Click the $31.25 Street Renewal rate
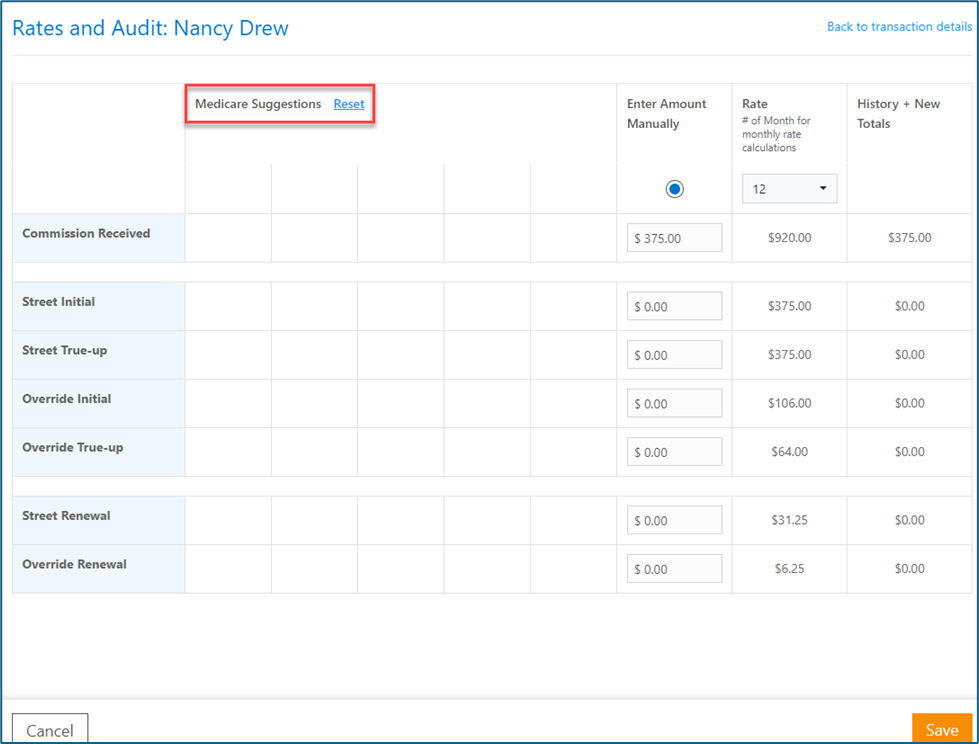Screen dimensions: 979x744 point(789,521)
